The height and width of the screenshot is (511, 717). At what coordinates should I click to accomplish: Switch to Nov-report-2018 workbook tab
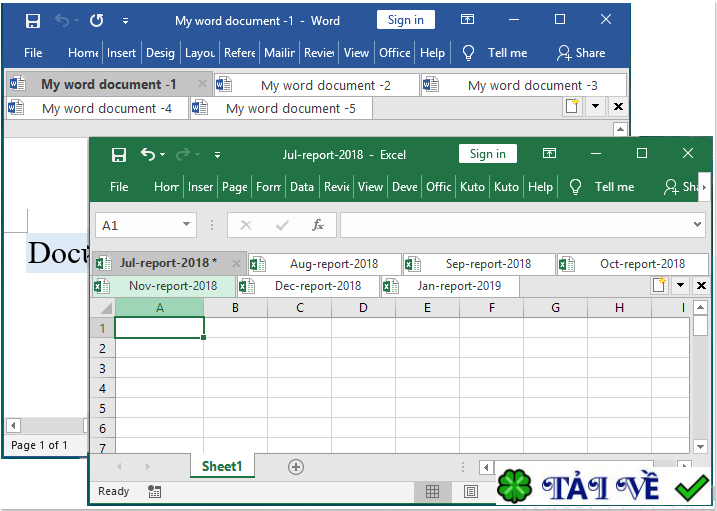coord(165,286)
